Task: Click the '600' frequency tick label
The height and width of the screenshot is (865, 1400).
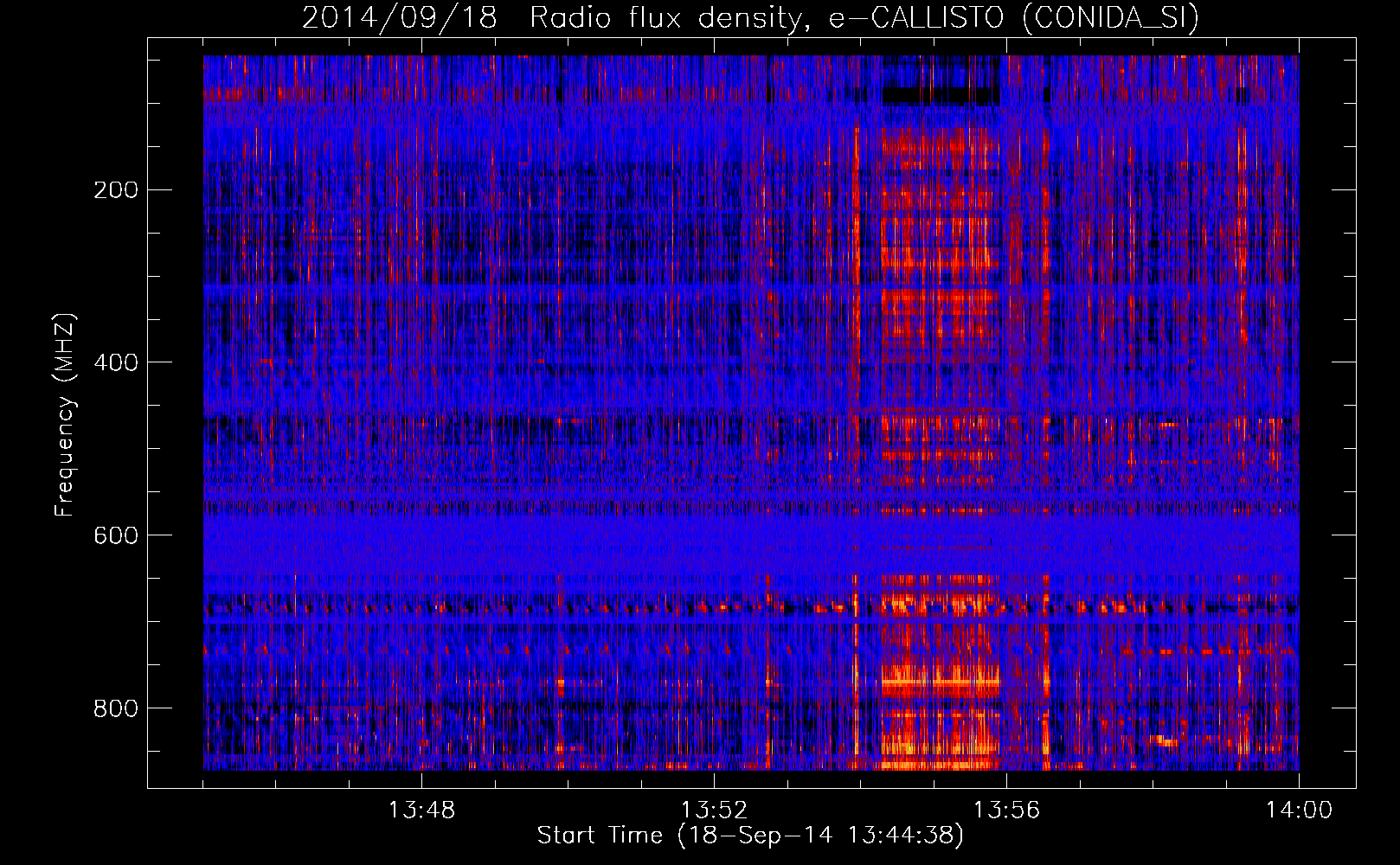Action: tap(115, 535)
